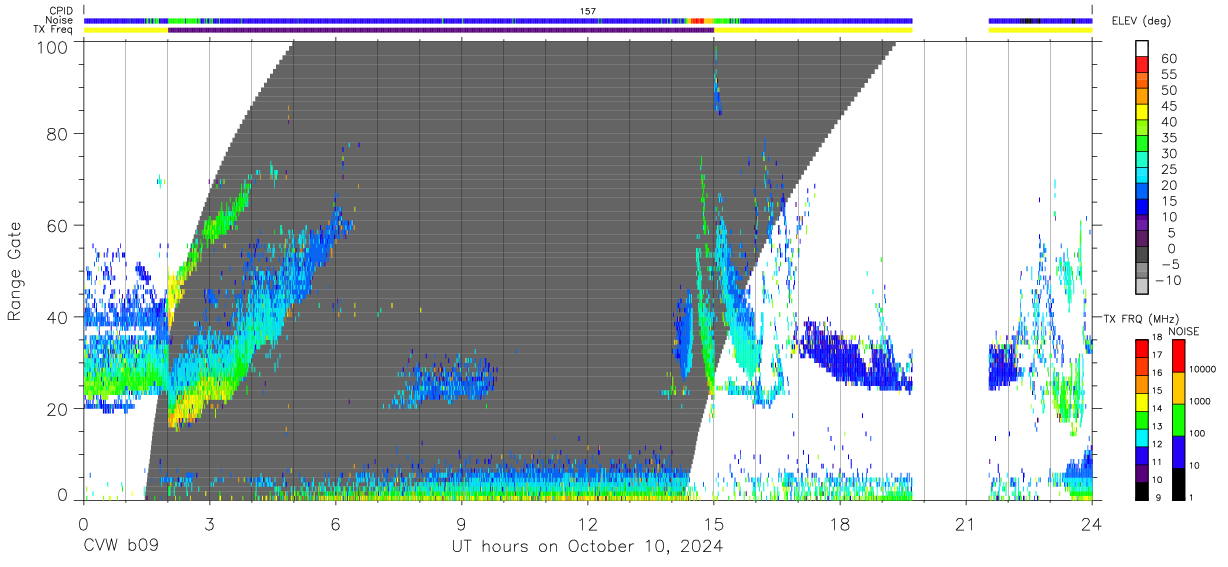Click the "6" tick on the UT hours axis
This screenshot has height=567, width=1228.
click(x=336, y=523)
